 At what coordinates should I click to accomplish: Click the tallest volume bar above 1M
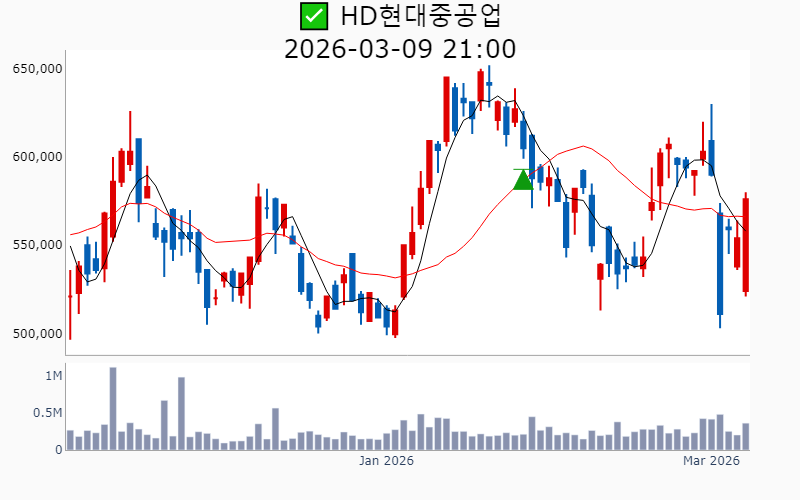tap(113, 409)
